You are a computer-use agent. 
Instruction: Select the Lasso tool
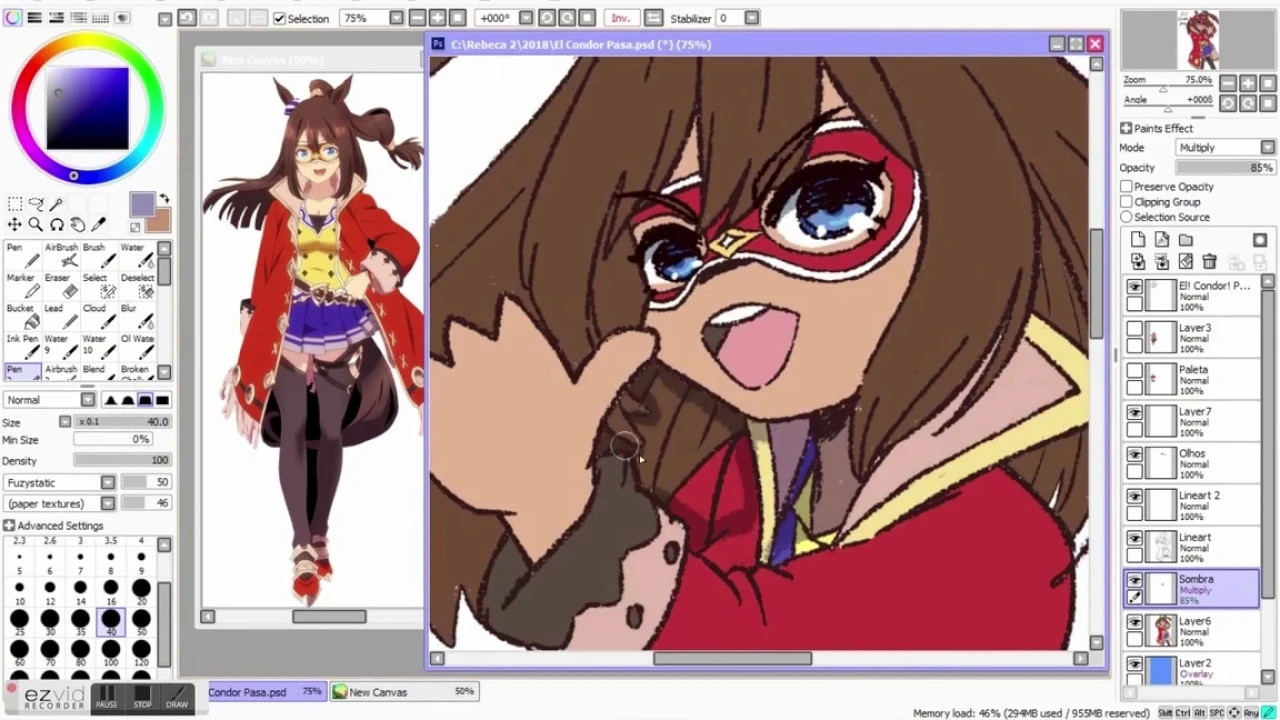click(x=36, y=204)
